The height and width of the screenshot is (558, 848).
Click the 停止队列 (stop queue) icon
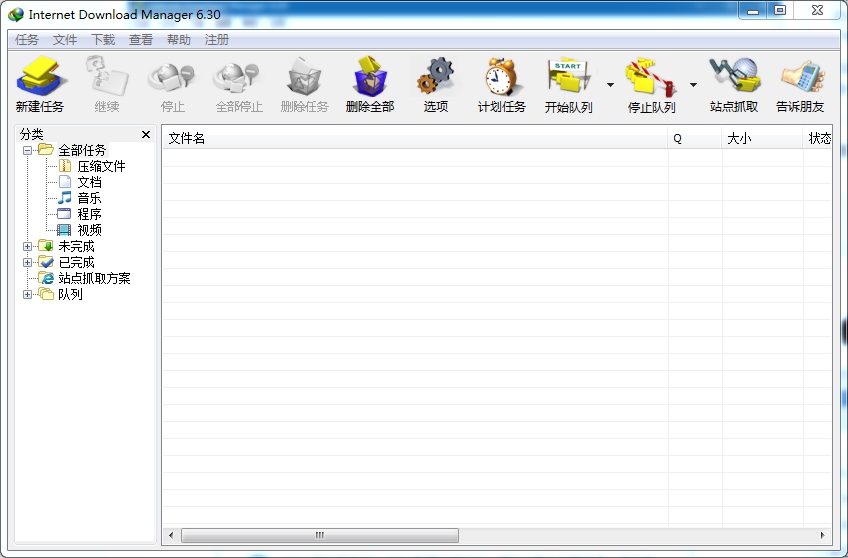[651, 78]
